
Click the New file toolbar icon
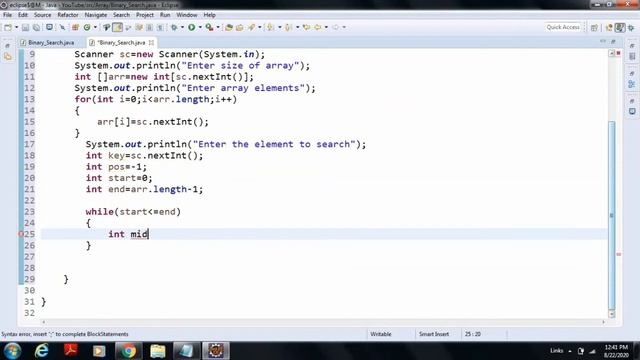pyautogui.click(x=8, y=27)
